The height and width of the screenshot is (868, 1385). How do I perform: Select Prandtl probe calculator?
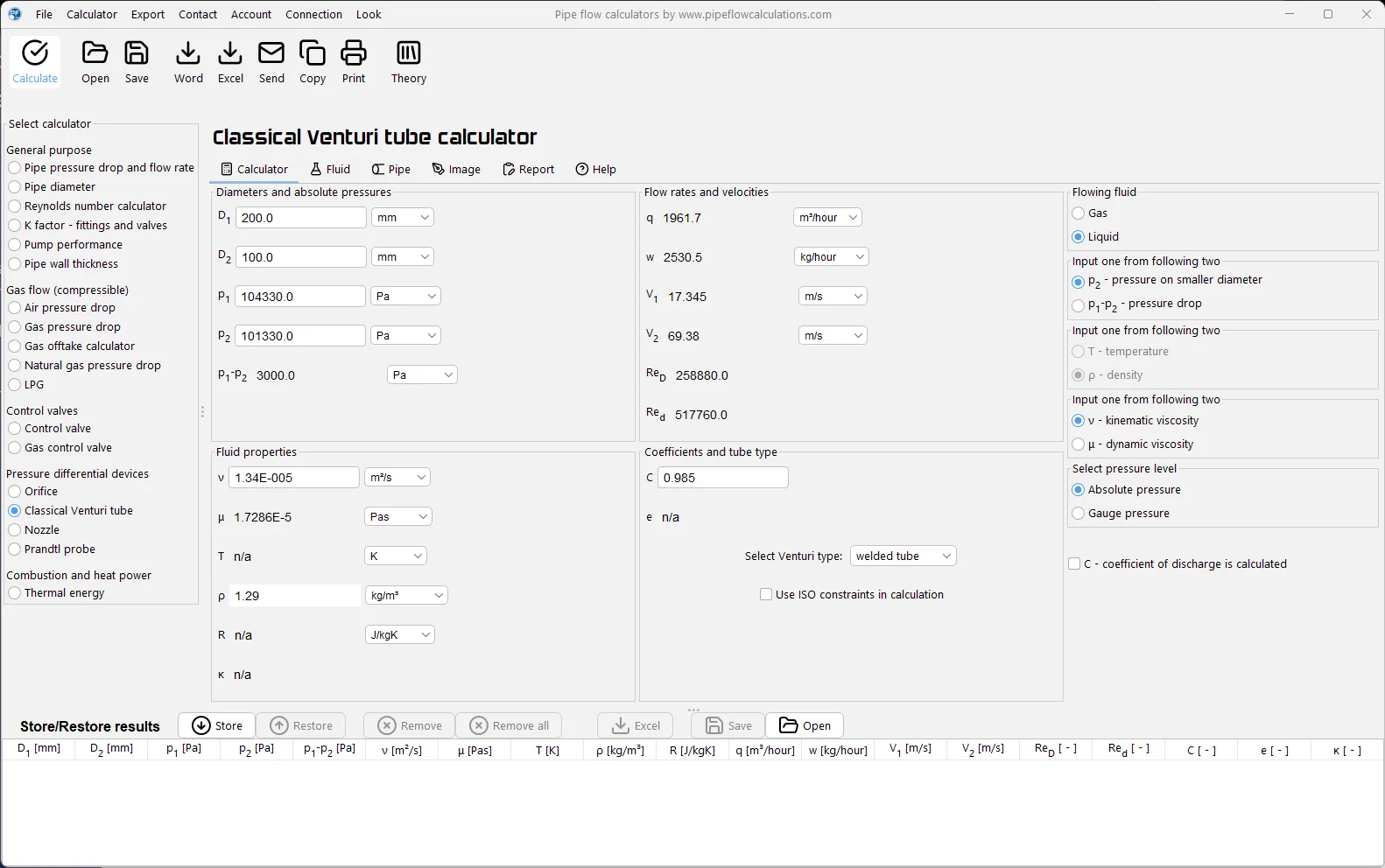[x=53, y=549]
